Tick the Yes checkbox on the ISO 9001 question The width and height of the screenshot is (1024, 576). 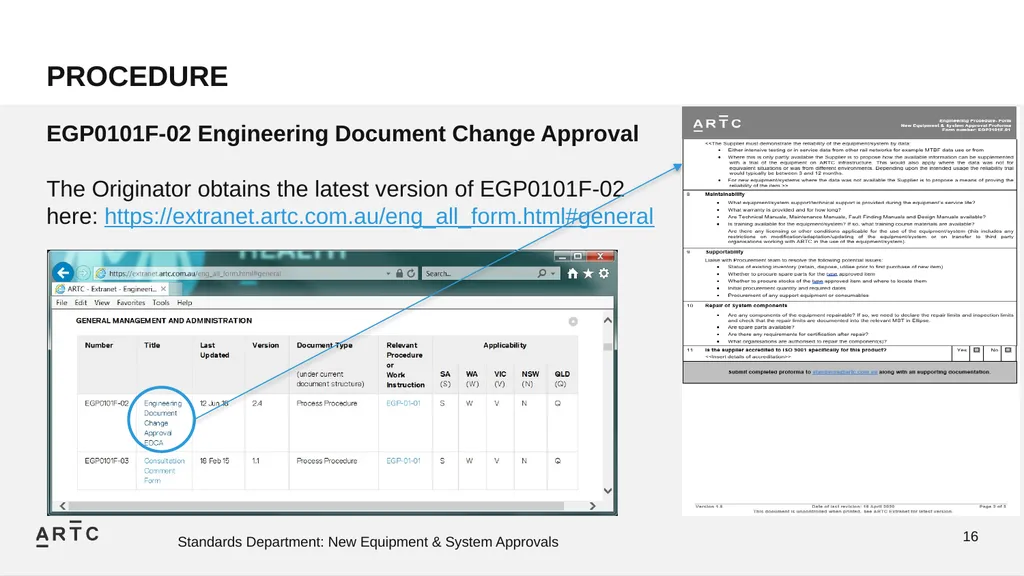(977, 351)
